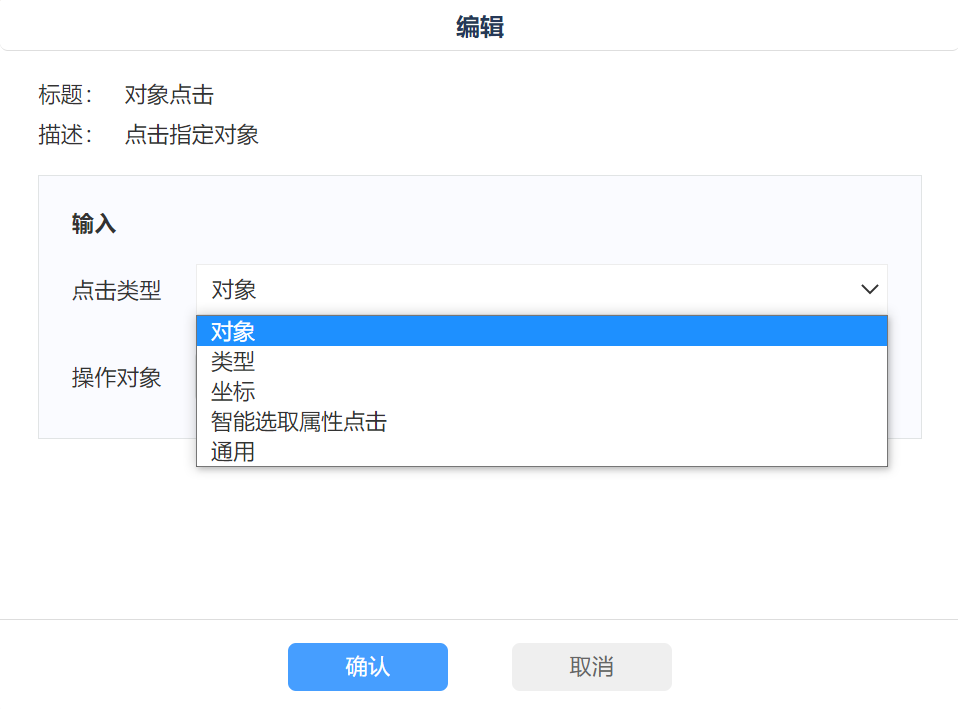This screenshot has height=709, width=958.
Task: Pick the 坐标 option in the dropdown
Action: 233,391
